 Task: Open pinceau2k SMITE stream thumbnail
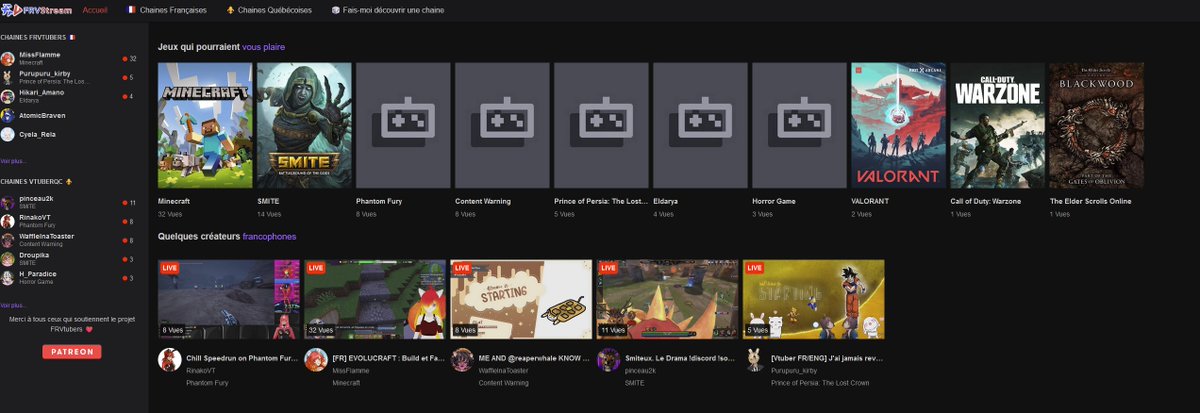pos(667,300)
